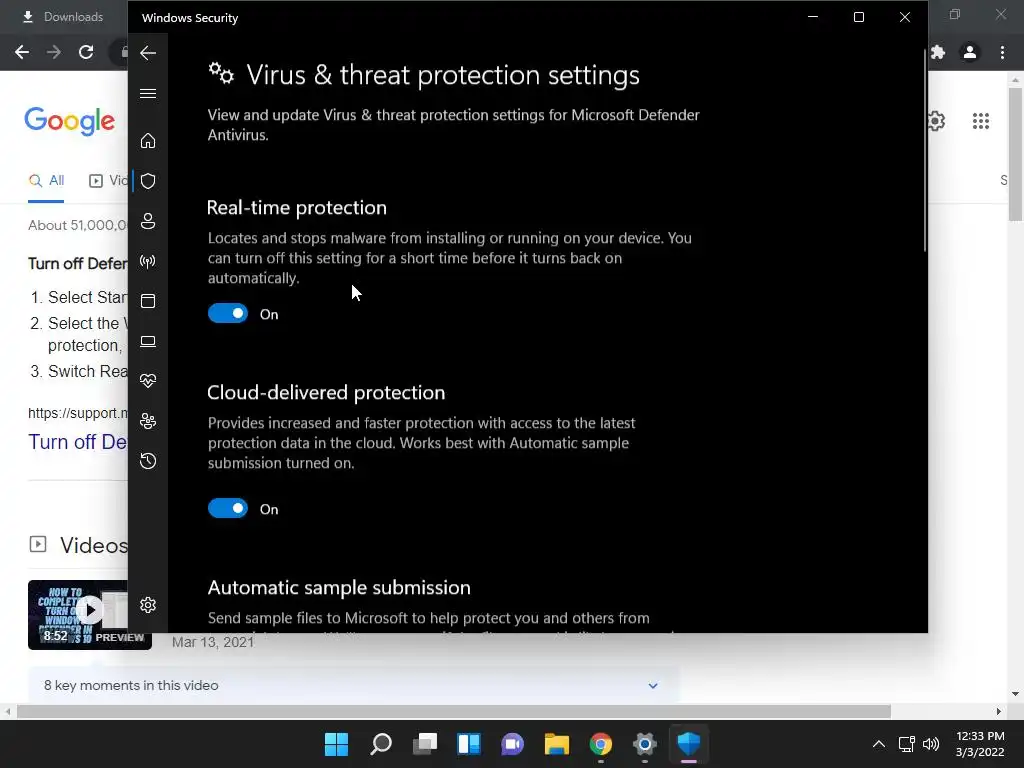Screen dimensions: 1024x768
Task: Turn off the Real-time protection toggle
Action: pyautogui.click(x=228, y=313)
